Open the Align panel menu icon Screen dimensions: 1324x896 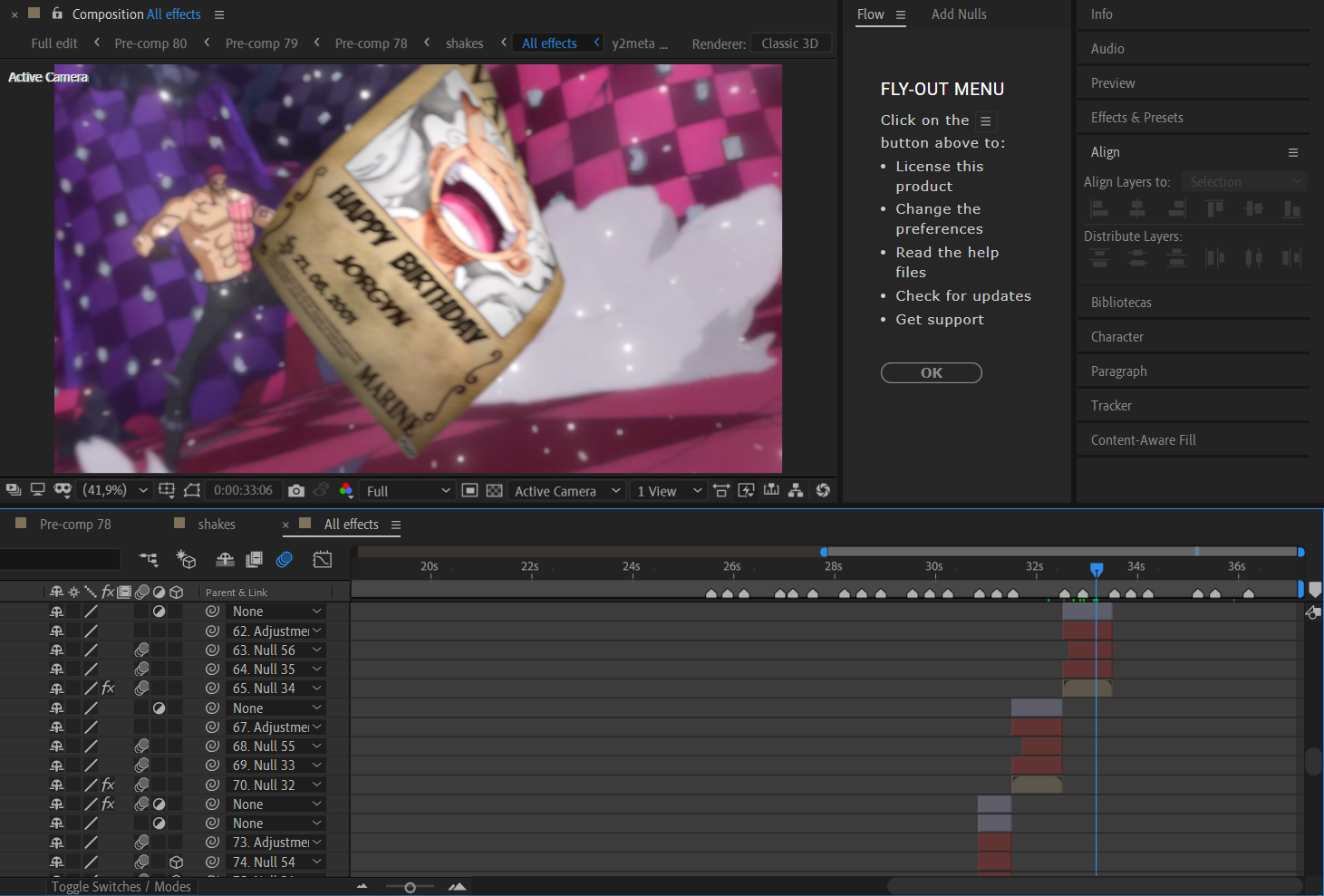click(1293, 152)
